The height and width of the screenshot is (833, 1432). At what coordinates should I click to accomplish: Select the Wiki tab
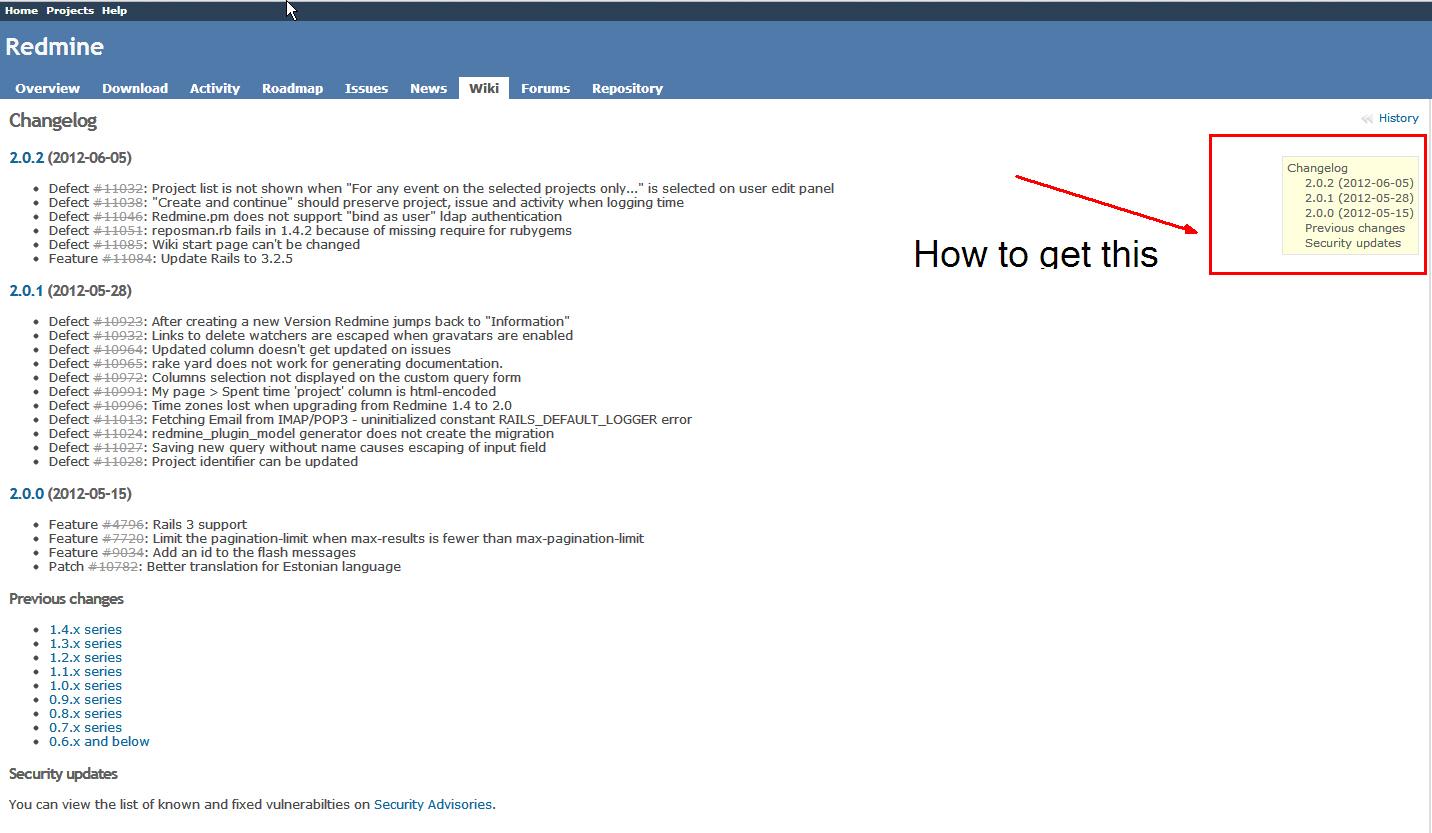click(x=484, y=88)
